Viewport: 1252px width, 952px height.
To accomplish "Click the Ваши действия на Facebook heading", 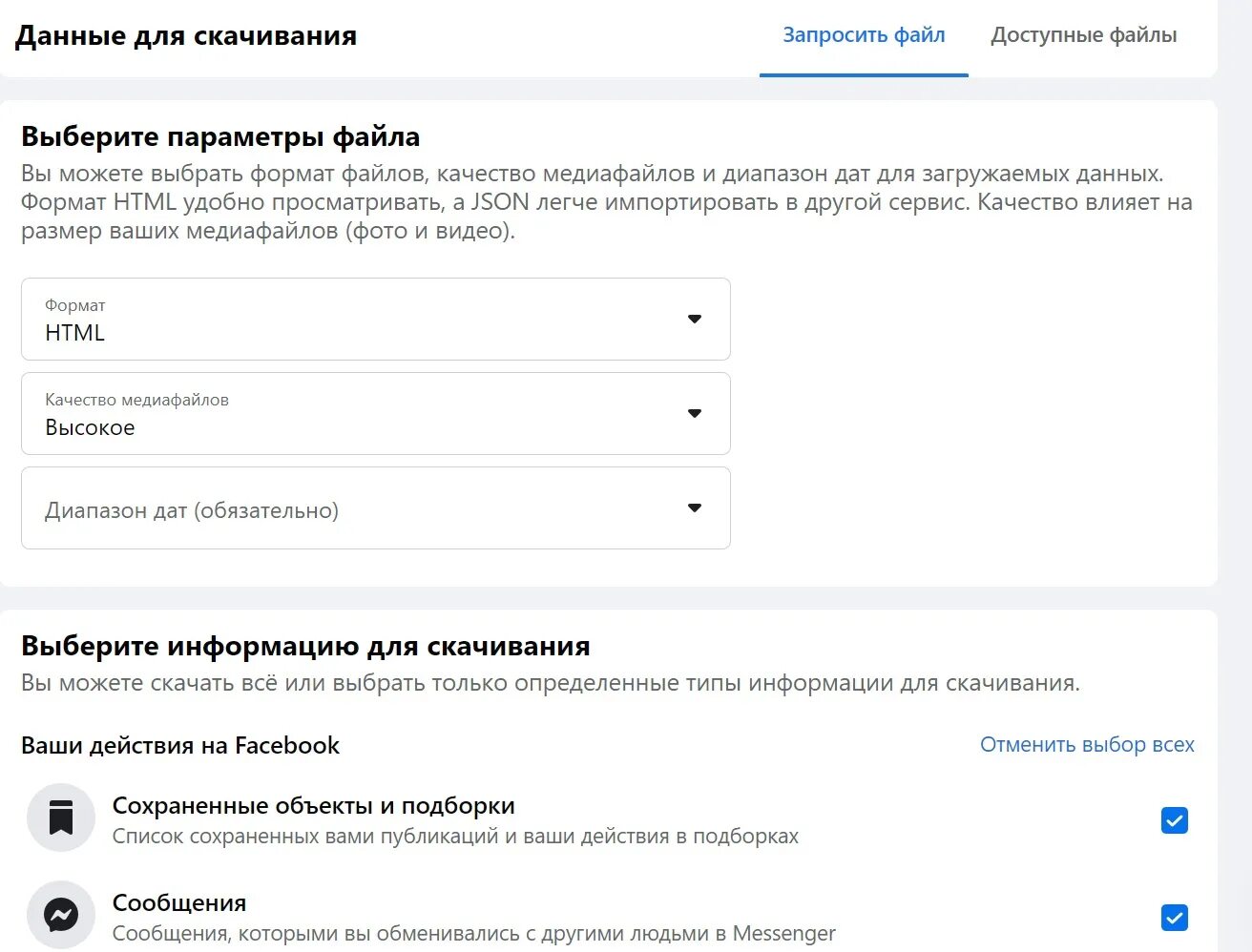I will click(180, 745).
